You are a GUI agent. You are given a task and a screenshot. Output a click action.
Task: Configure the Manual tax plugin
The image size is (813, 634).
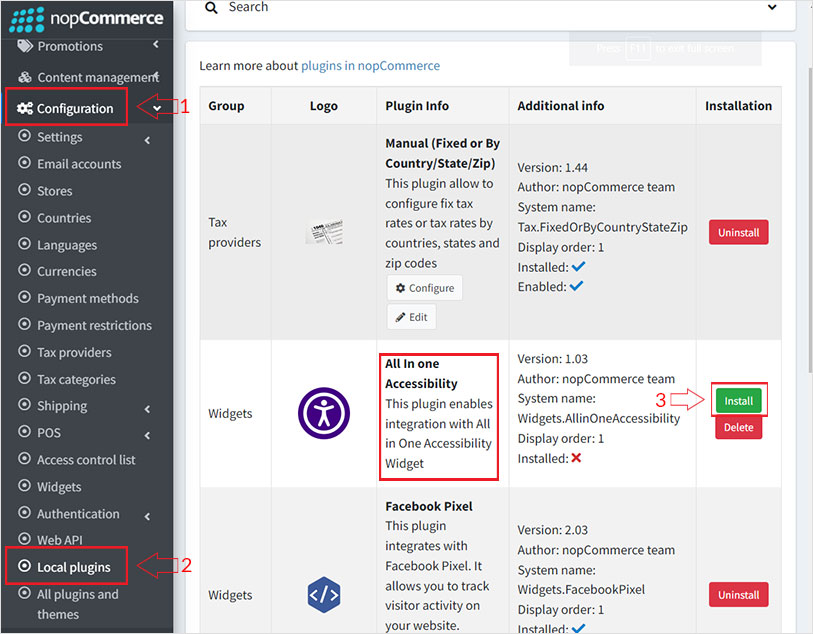coord(425,288)
